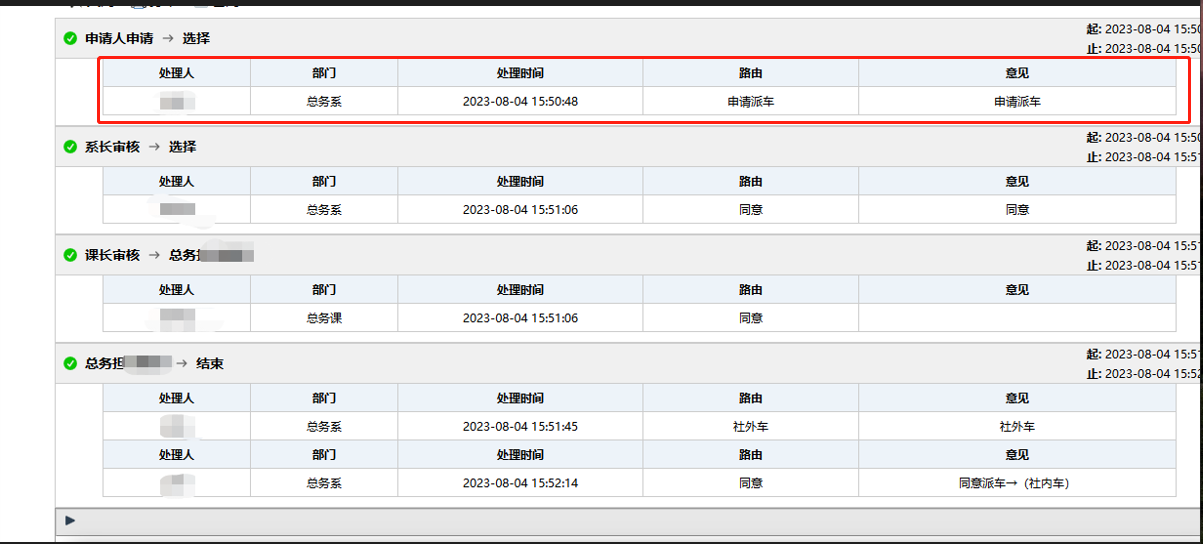This screenshot has width=1203, height=544.
Task: Expand the collapsed triangle arrow at the bottom
Action: (70, 520)
